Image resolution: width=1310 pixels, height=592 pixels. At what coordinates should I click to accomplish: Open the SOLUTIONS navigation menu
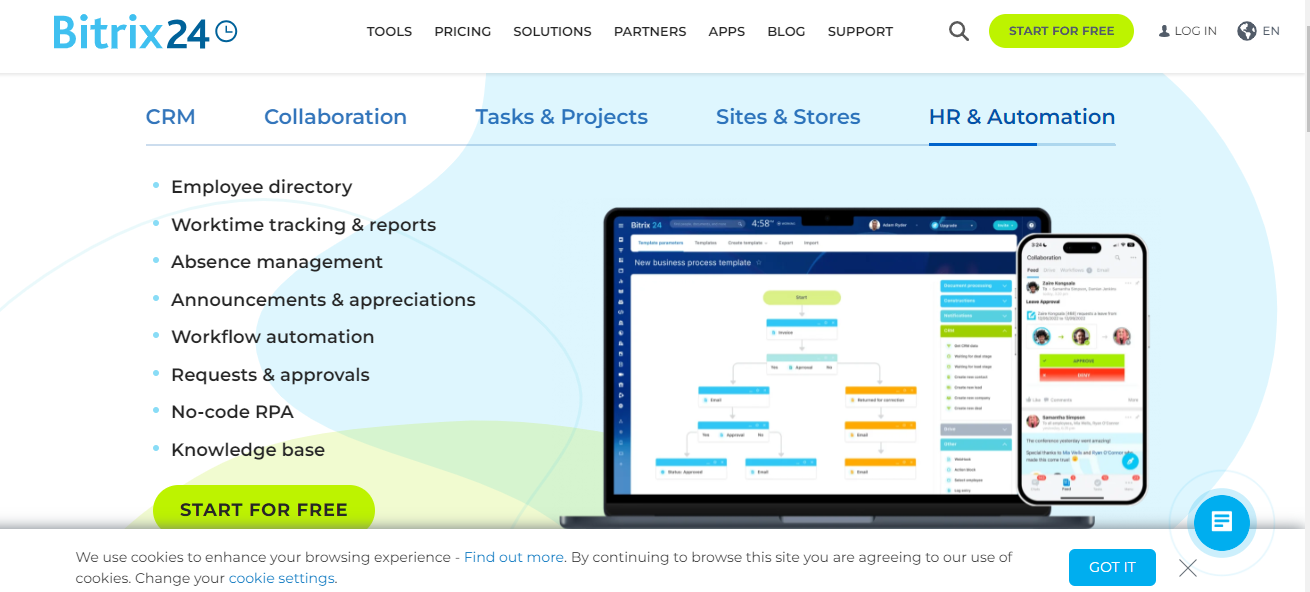coord(552,31)
